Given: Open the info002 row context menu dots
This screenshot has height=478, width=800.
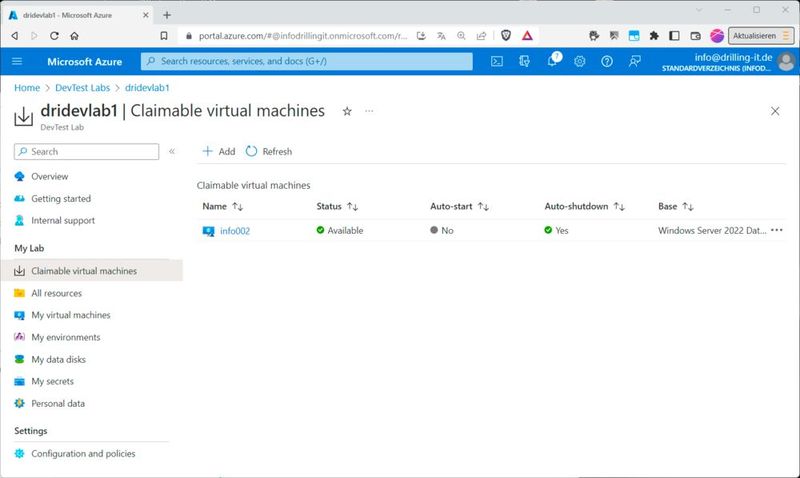Looking at the screenshot, I should pyautogui.click(x=777, y=230).
